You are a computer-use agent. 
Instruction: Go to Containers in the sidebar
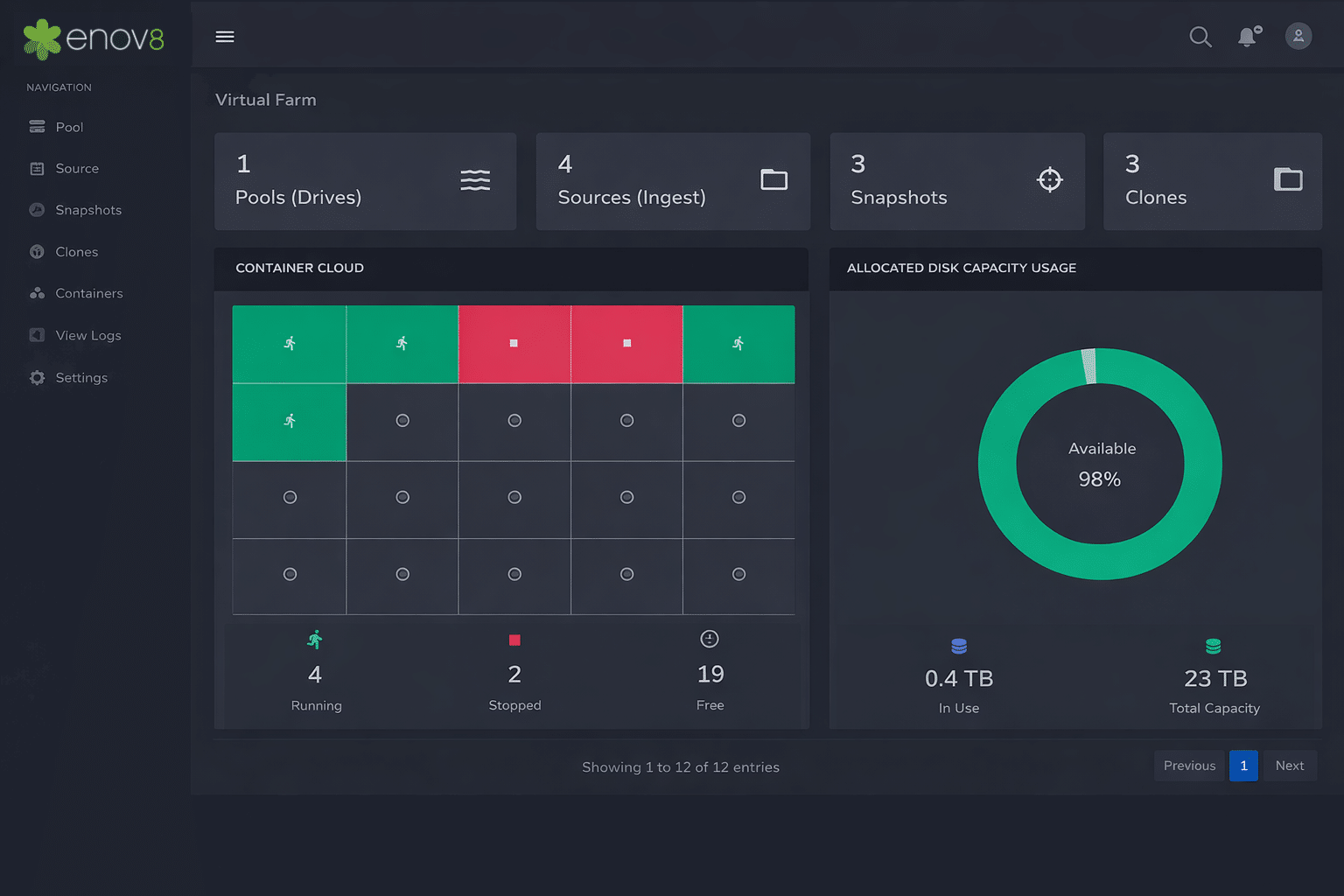point(87,294)
